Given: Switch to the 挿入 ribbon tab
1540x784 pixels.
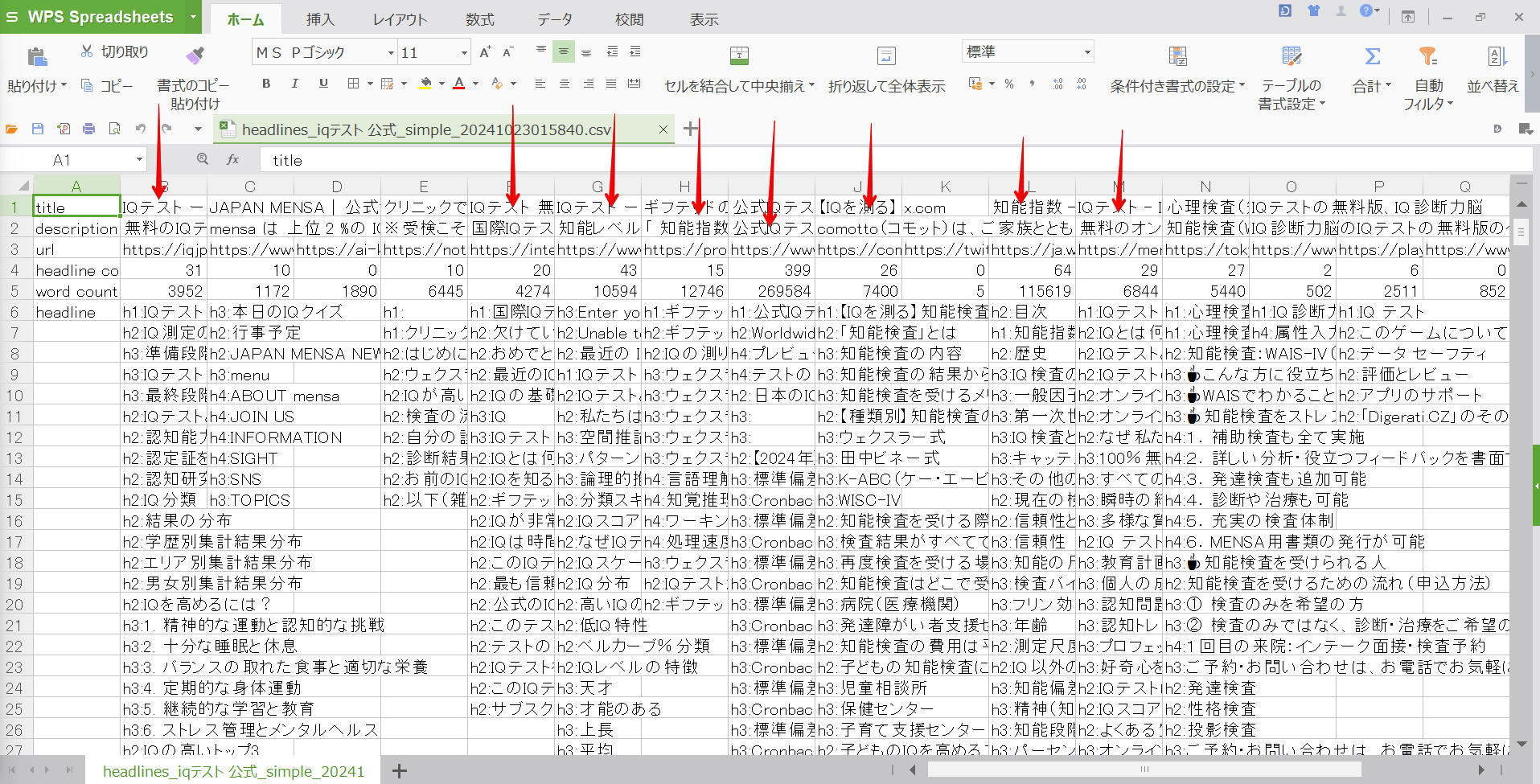Looking at the screenshot, I should pyautogui.click(x=320, y=19).
